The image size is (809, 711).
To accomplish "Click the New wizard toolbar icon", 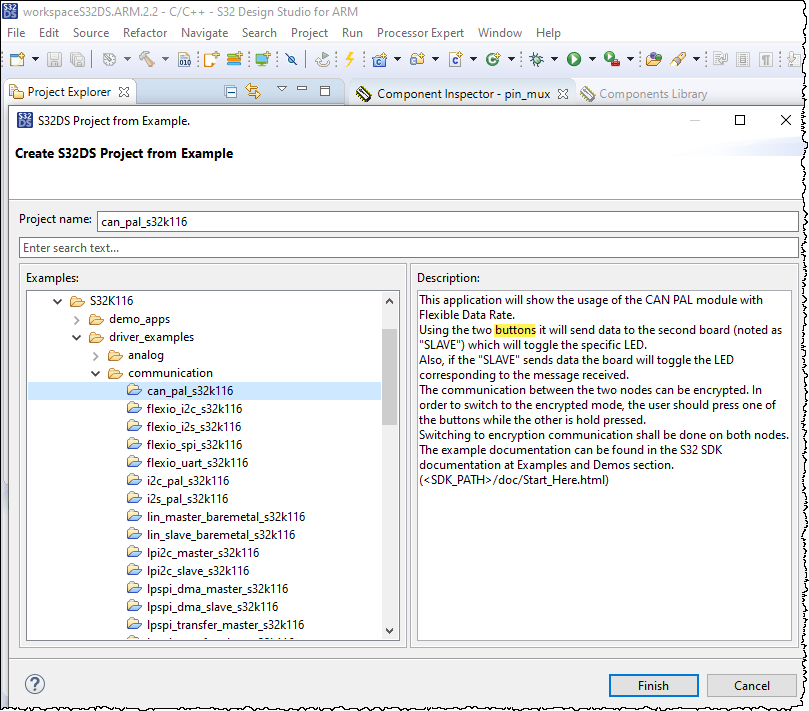I will click(18, 59).
